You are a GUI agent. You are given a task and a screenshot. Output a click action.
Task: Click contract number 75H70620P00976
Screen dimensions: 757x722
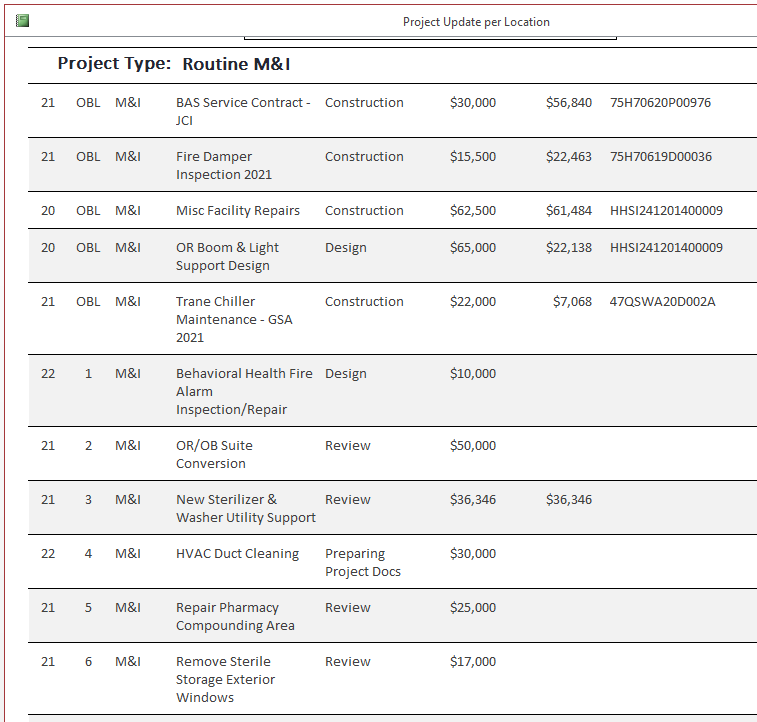pyautogui.click(x=660, y=103)
